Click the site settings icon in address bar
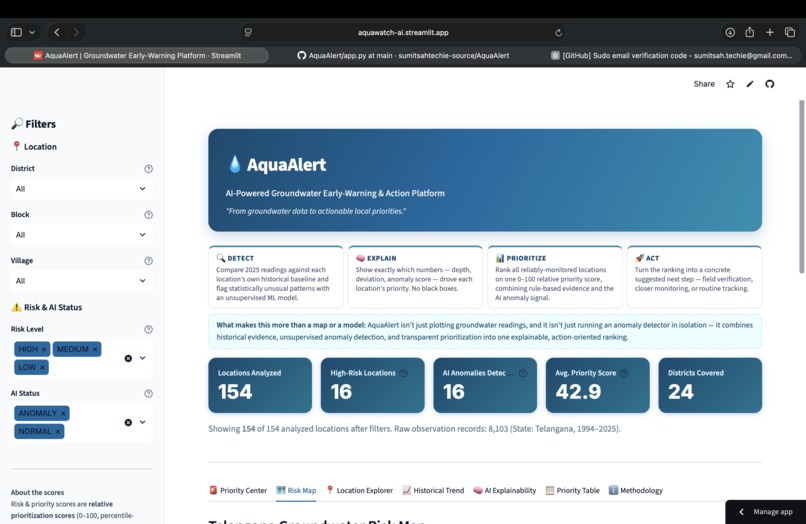 (248, 32)
